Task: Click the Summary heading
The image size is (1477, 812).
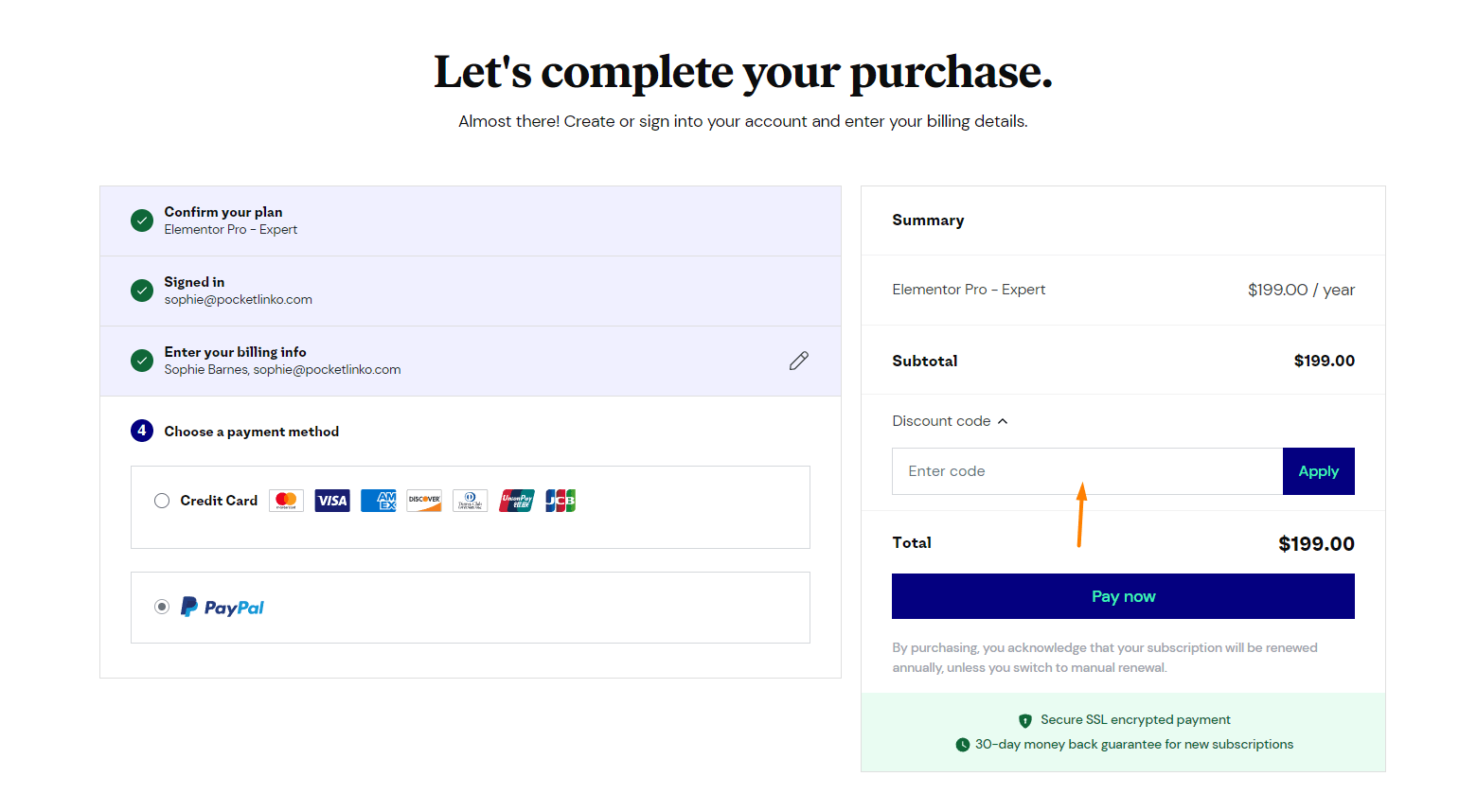Action: (928, 221)
